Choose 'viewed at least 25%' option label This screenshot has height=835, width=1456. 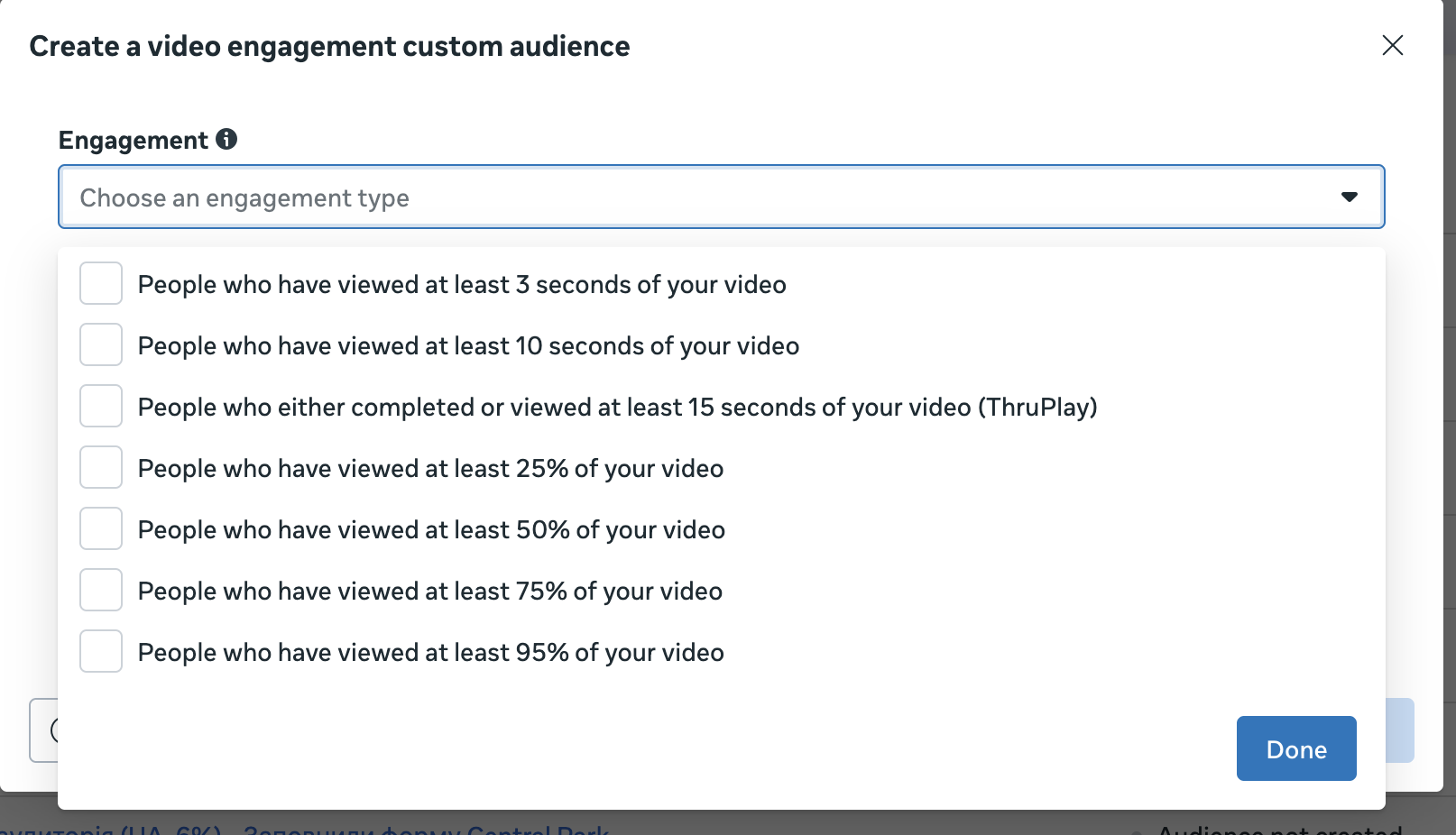tap(430, 469)
